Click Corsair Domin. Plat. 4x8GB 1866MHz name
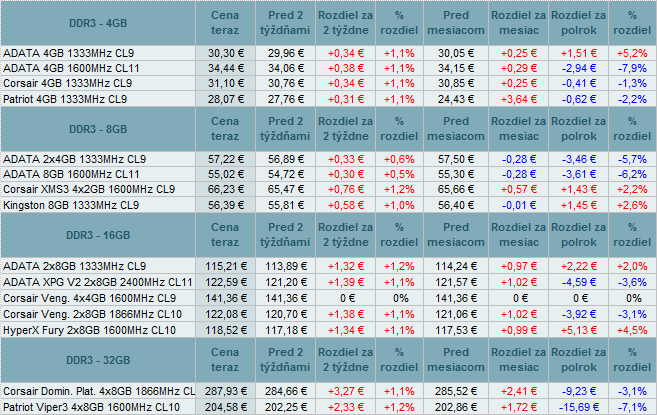The height and width of the screenshot is (415, 657). (99, 392)
